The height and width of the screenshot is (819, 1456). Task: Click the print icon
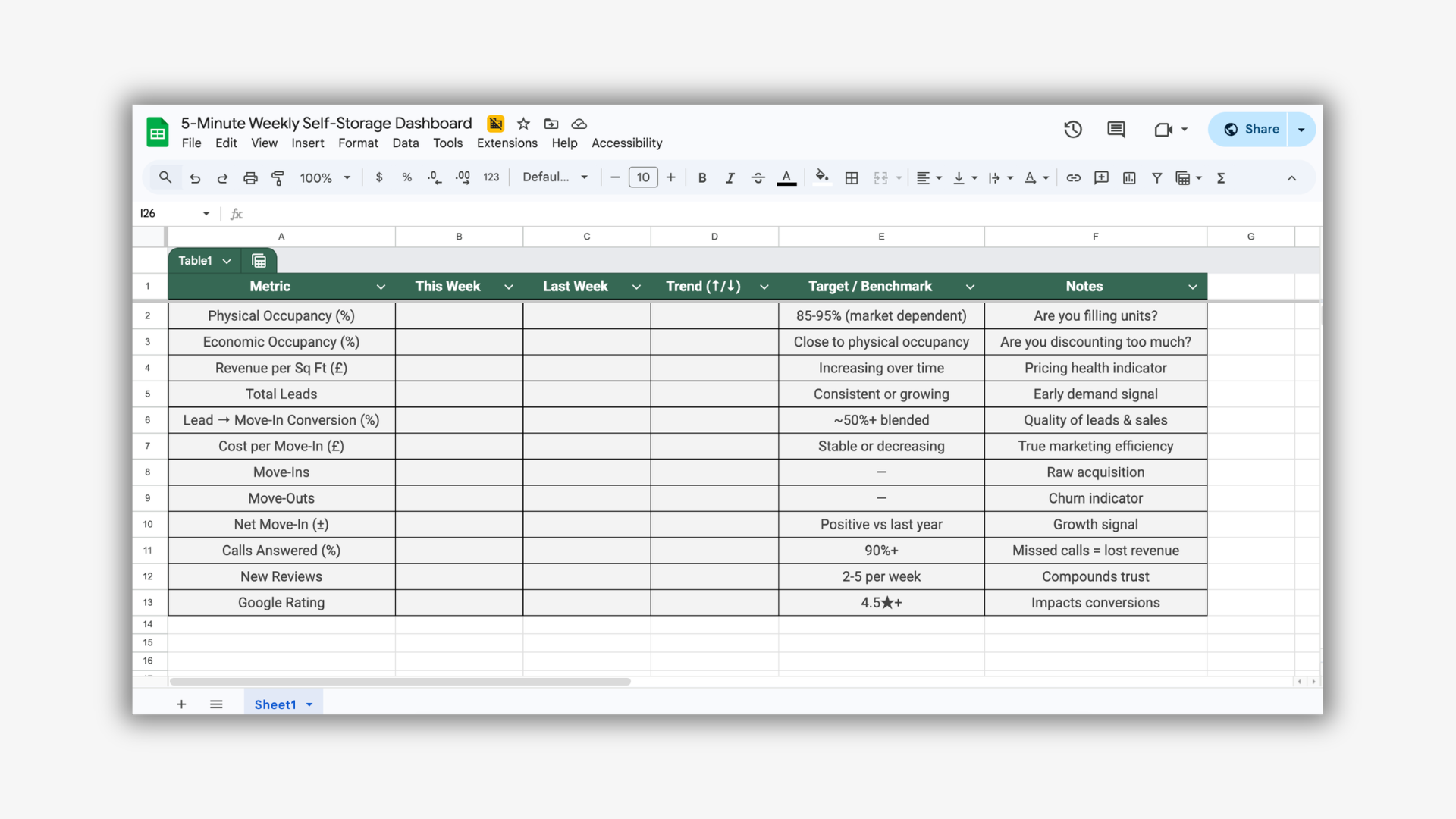click(x=250, y=177)
